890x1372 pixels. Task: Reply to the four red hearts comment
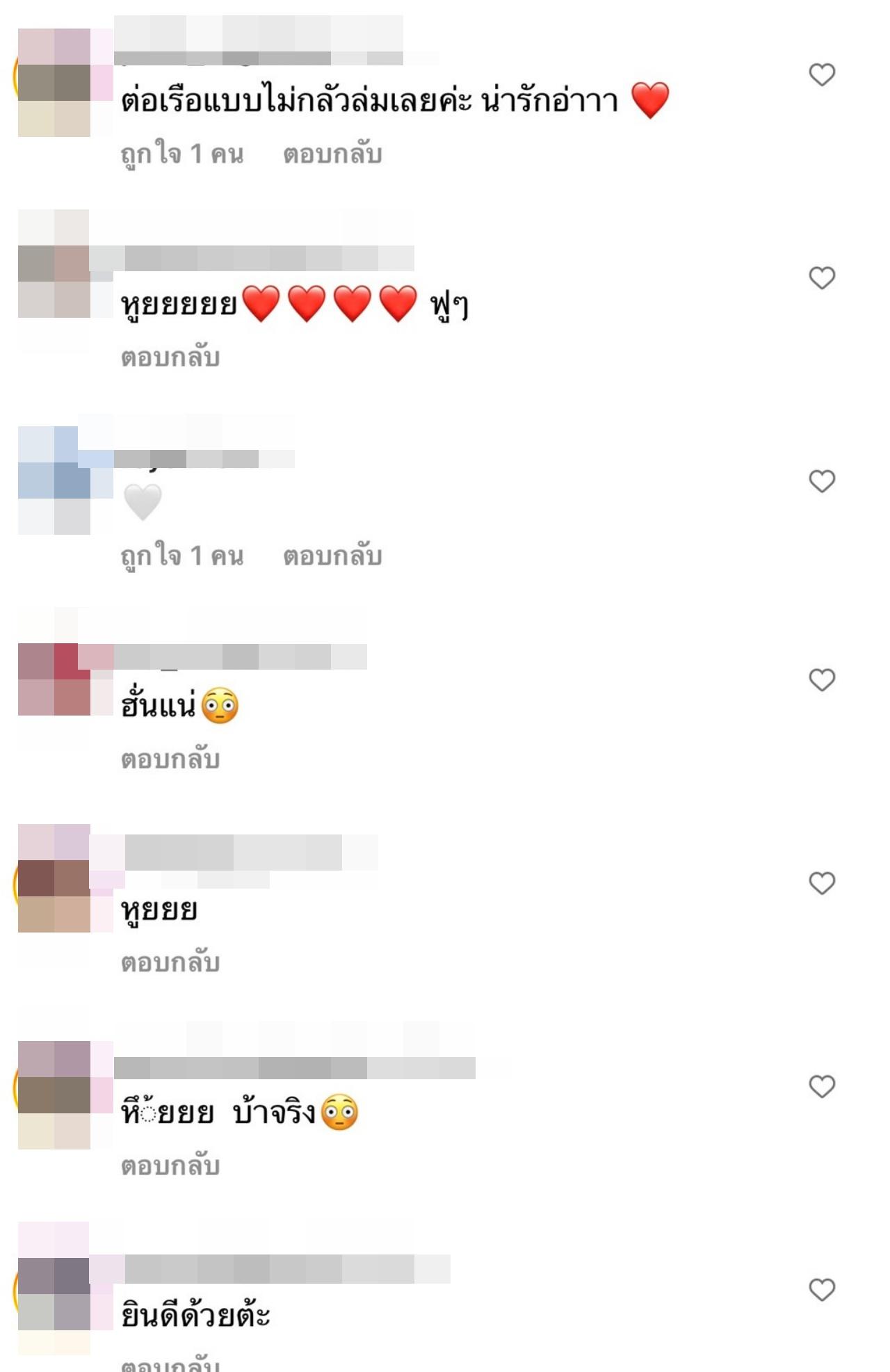[x=170, y=357]
